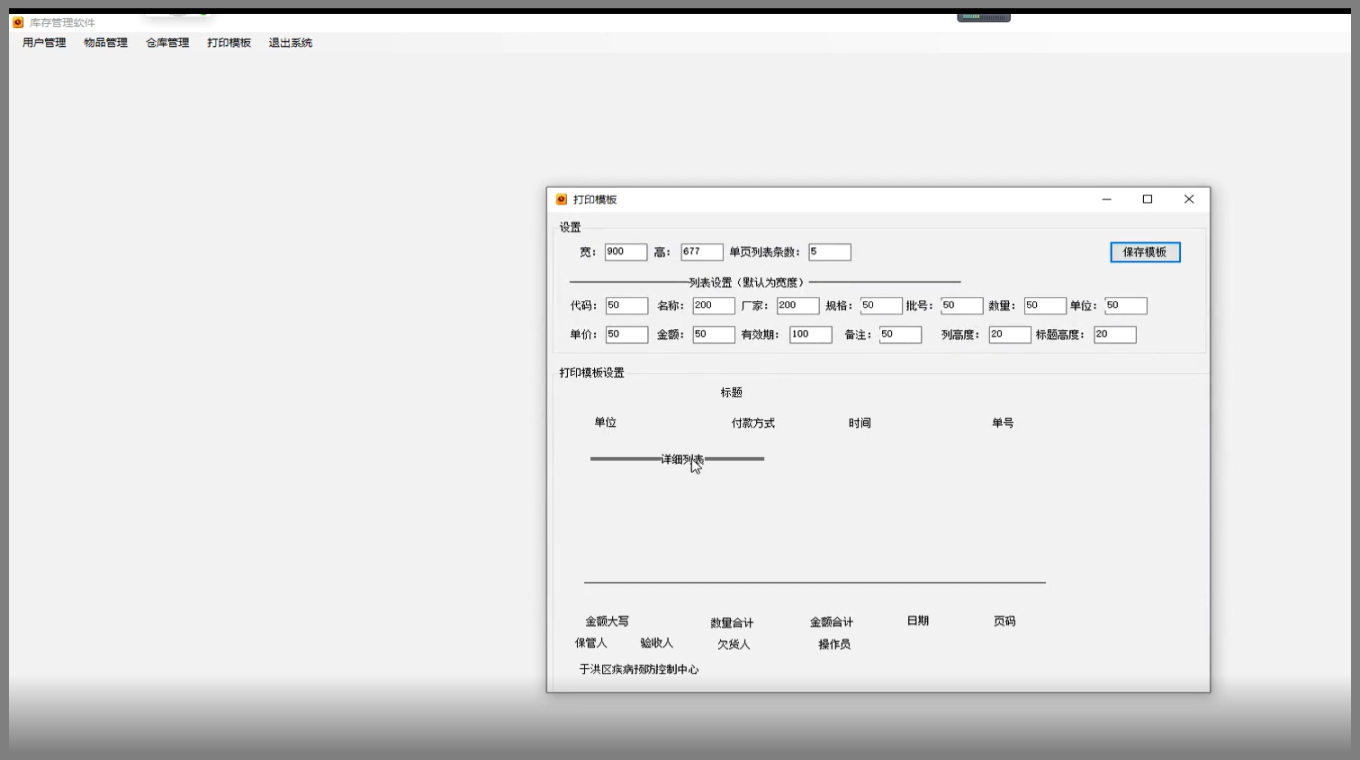Image resolution: width=1360 pixels, height=760 pixels.
Task: Close the 打印模板 dialog
Action: tap(1188, 199)
